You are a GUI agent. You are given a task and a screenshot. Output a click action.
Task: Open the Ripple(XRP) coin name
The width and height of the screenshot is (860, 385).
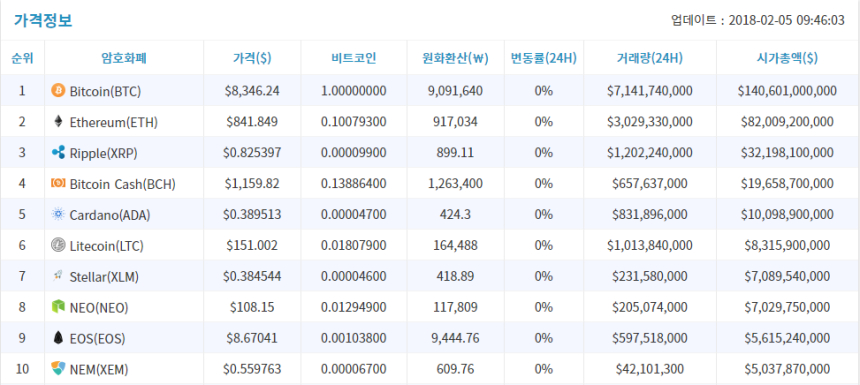click(x=103, y=153)
